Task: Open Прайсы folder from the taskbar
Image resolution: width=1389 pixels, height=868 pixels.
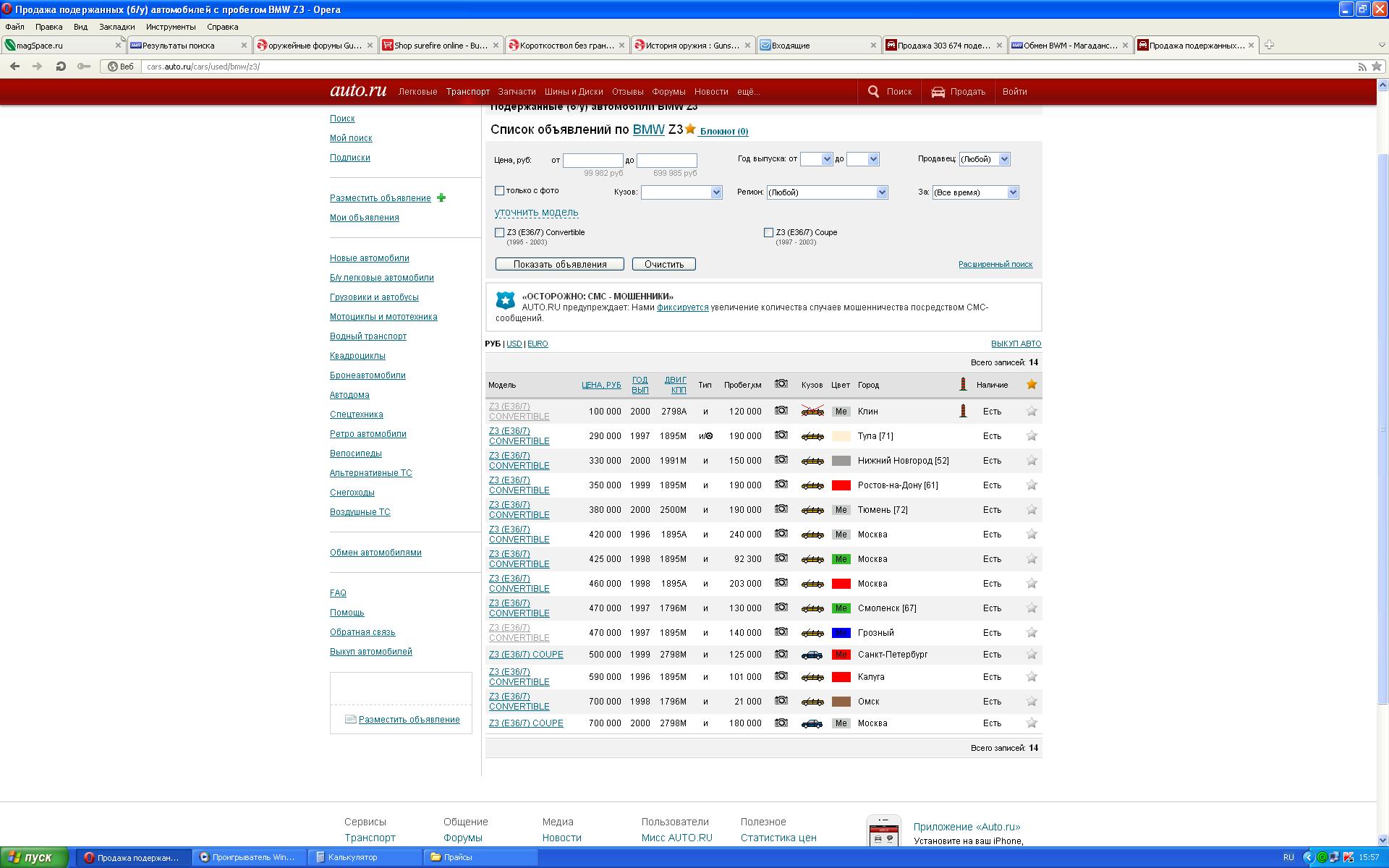Action: 480,857
